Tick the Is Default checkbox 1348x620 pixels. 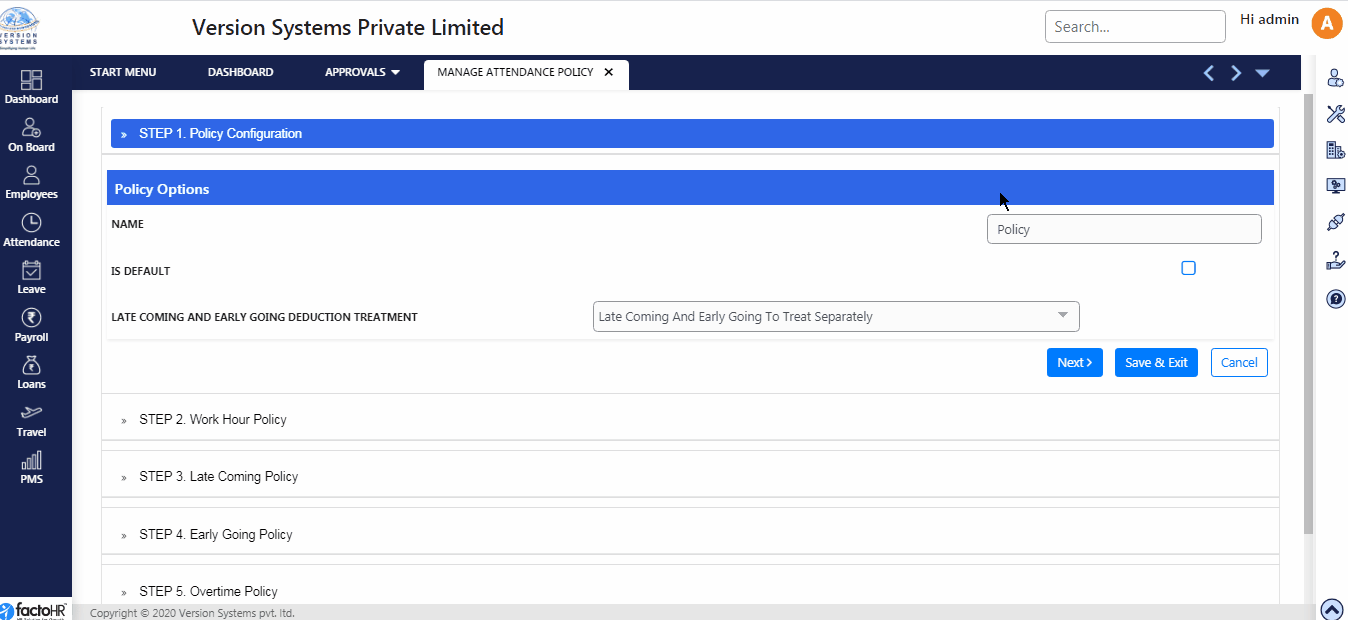pos(1188,268)
